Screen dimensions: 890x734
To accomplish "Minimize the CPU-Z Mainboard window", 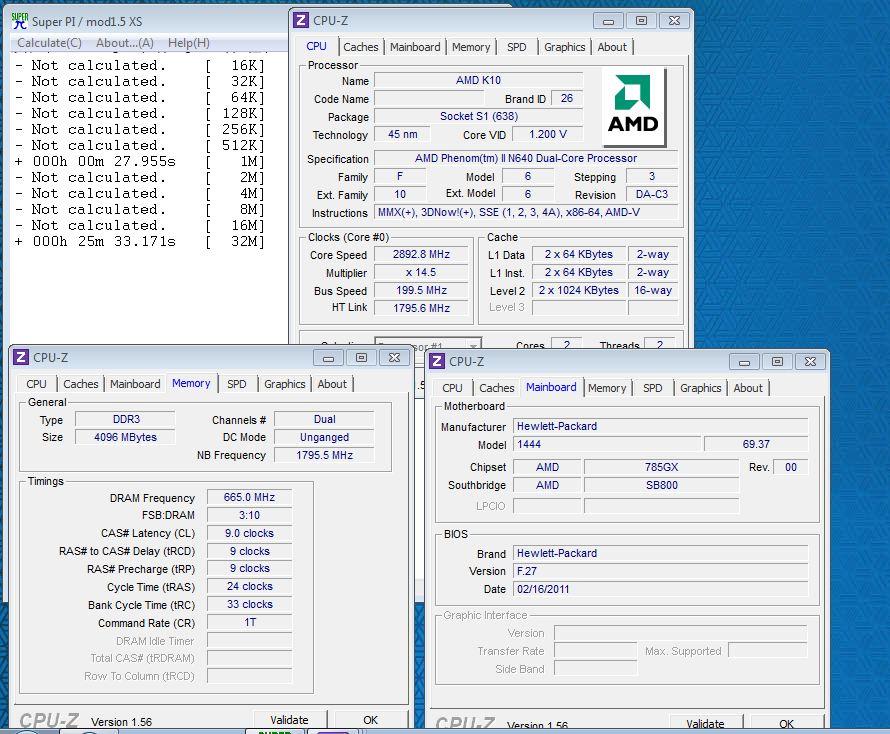I will [x=745, y=362].
